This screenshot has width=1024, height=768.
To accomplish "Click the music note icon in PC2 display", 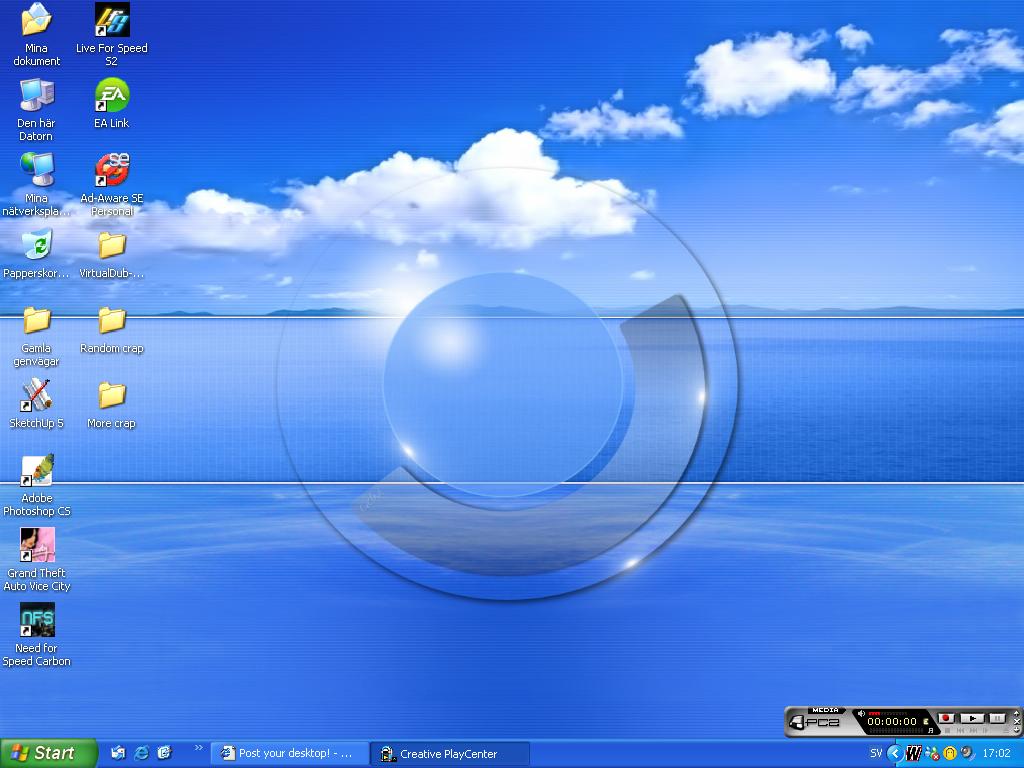I will click(931, 730).
